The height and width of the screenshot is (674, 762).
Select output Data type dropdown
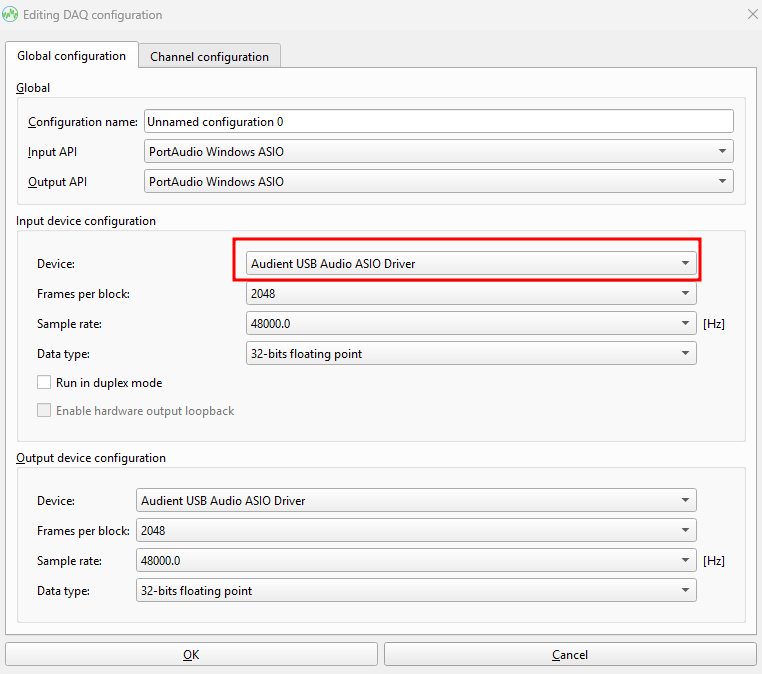pyautogui.click(x=416, y=591)
